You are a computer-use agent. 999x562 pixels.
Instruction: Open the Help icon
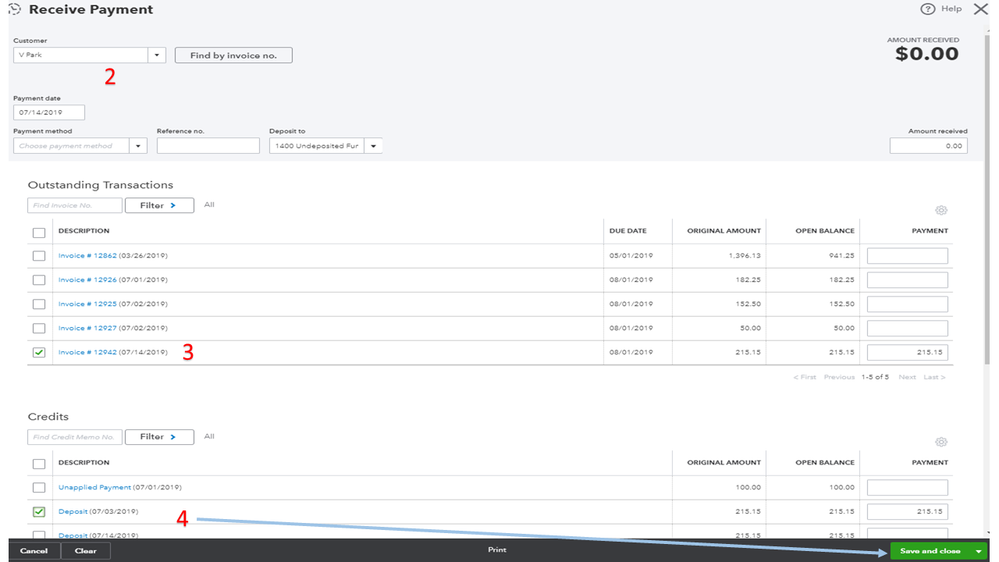click(x=927, y=9)
